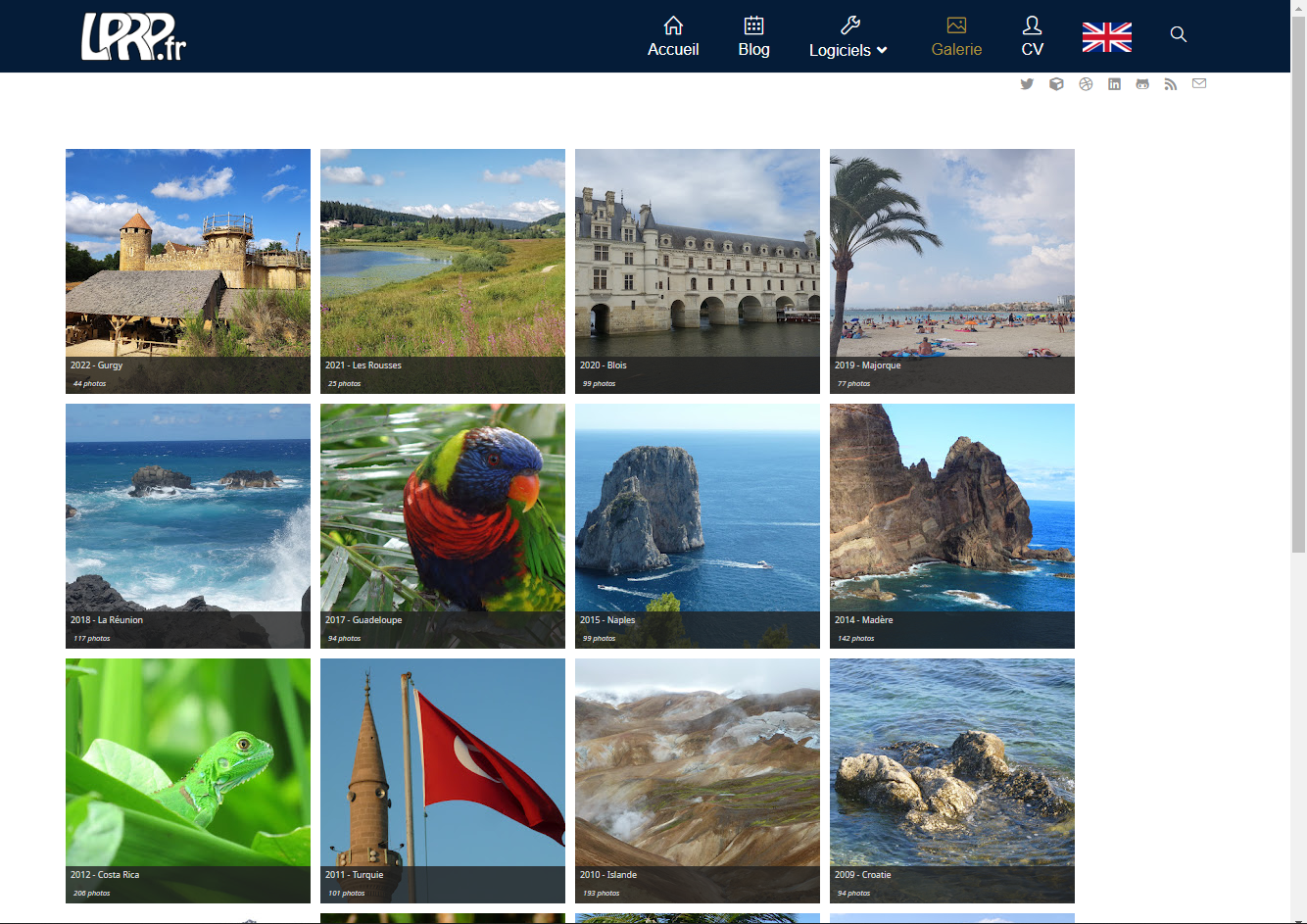Open the 2015 - Naples album

click(698, 526)
